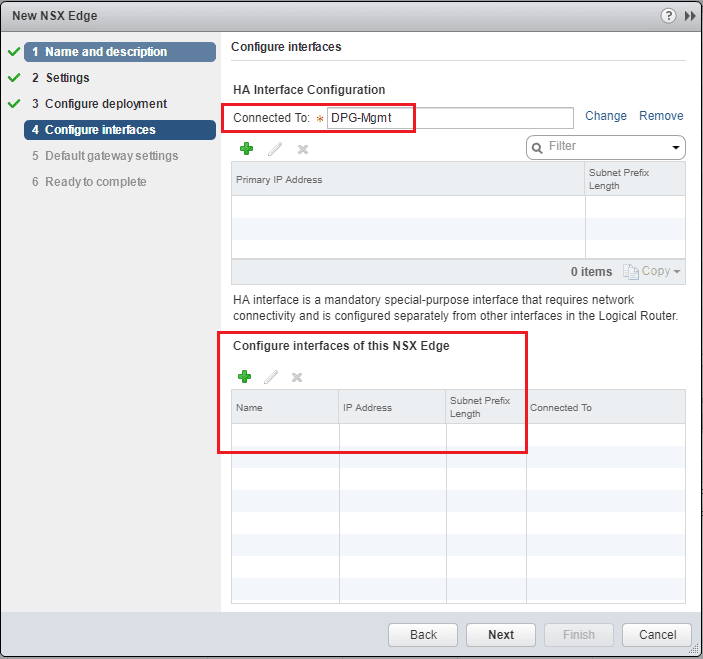Click the Finish button
The image size is (703, 659).
(x=579, y=635)
